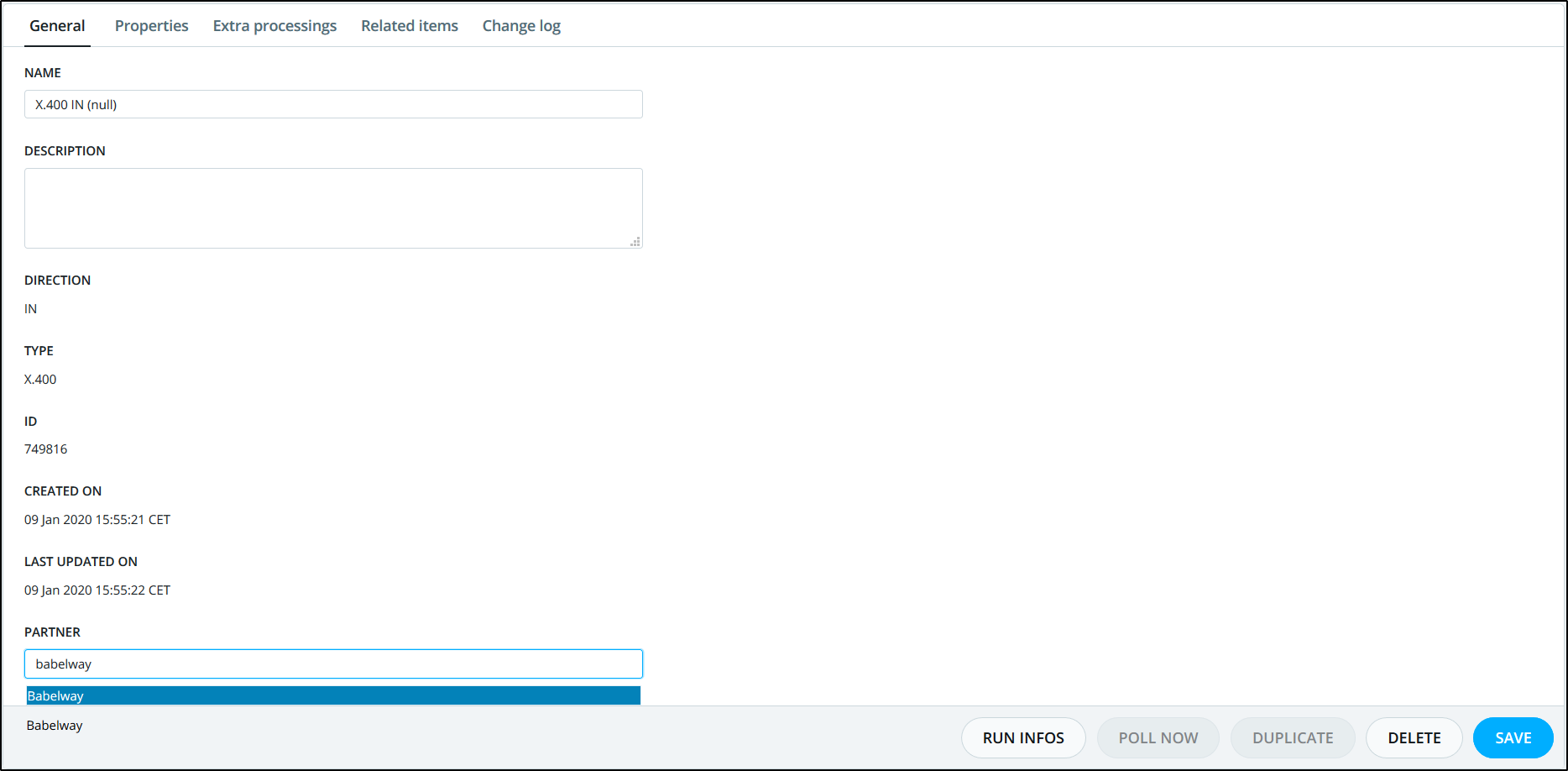1568x771 pixels.
Task: Focus the empty Description text area
Action: (x=333, y=207)
